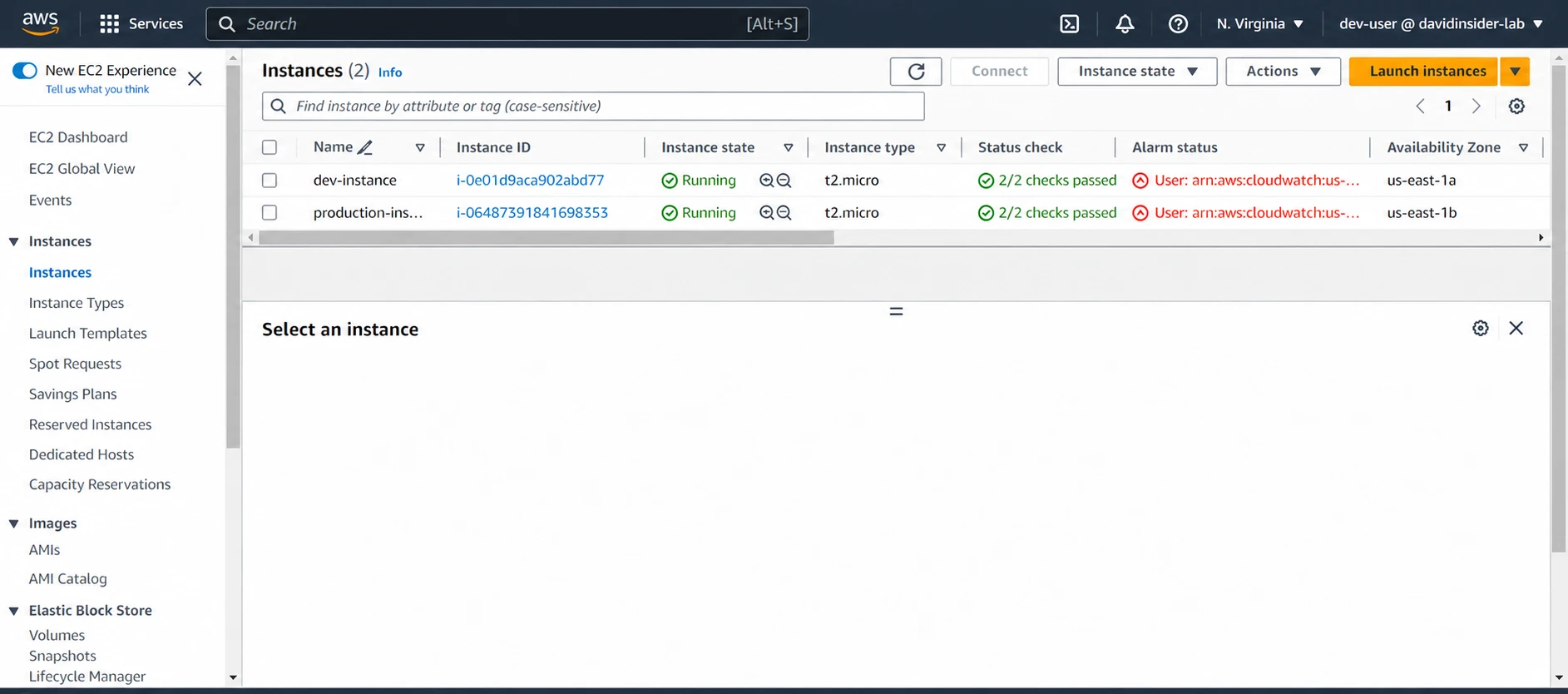Zoom out filter for dev-instance state
This screenshot has height=694, width=1568.
pyautogui.click(x=784, y=181)
